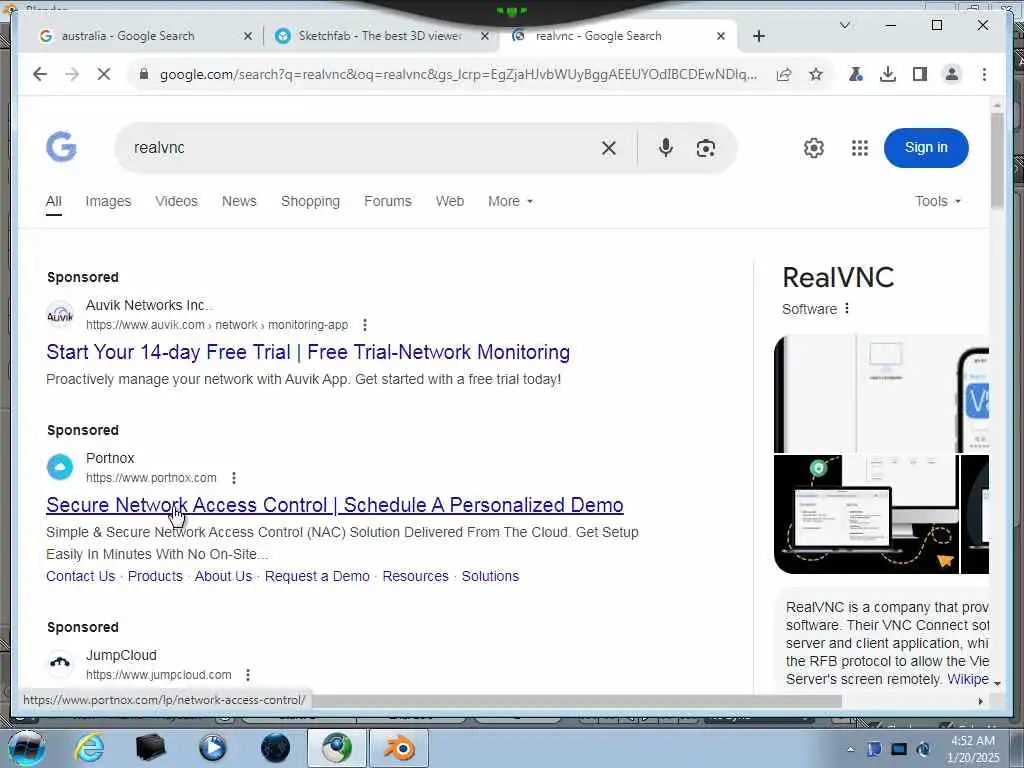Click the forward navigation arrow

(72, 74)
